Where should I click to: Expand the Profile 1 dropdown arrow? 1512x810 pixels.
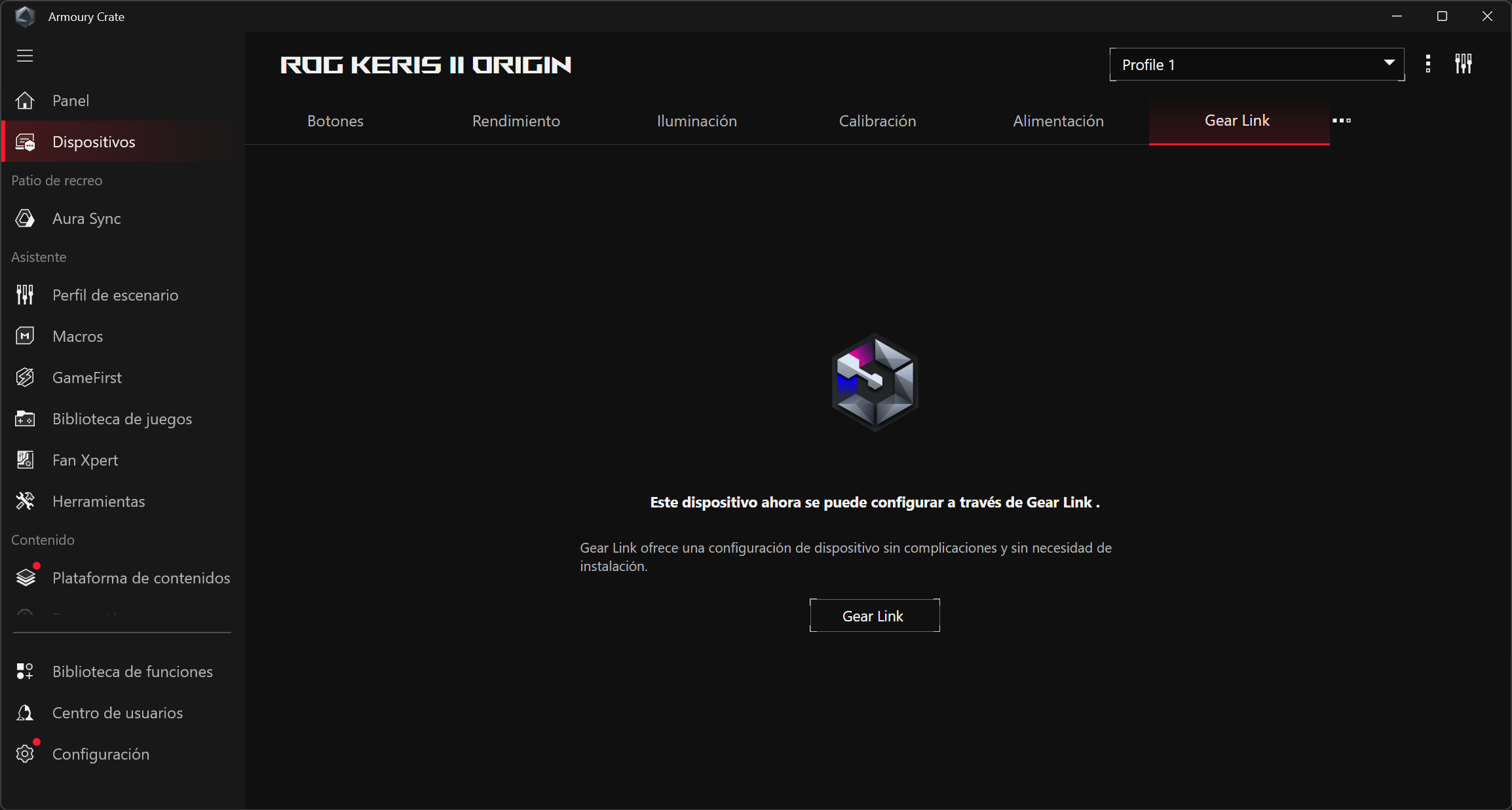point(1389,64)
